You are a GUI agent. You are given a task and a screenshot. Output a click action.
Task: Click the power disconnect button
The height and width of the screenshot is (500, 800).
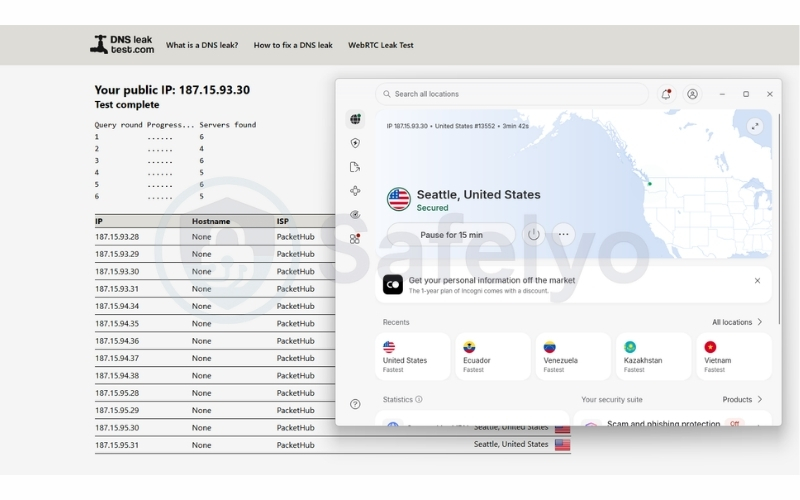533,234
